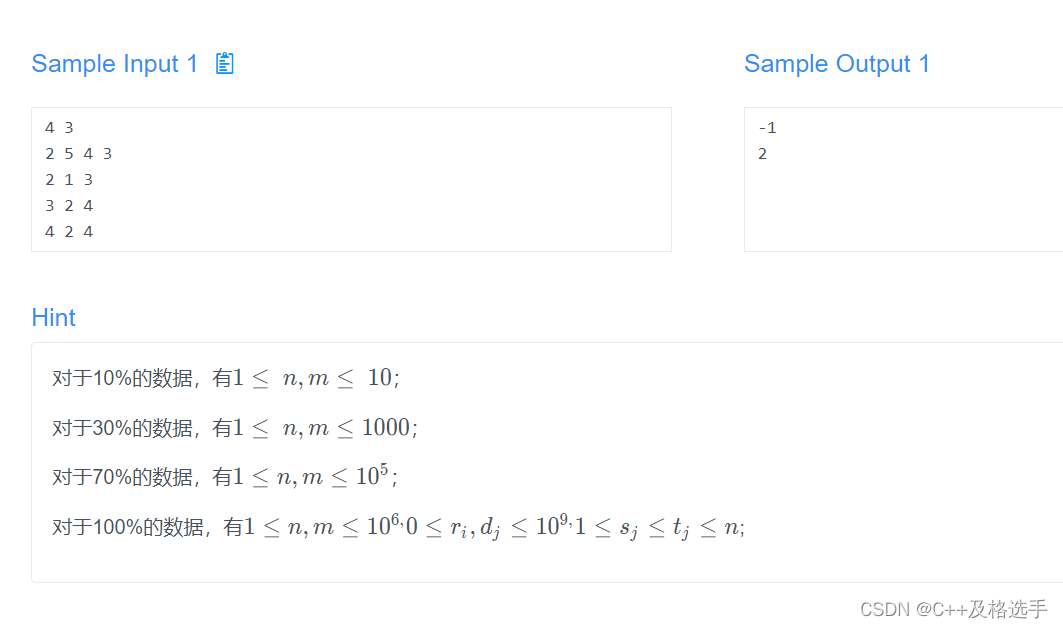Click the Hint section heading
Viewport: 1063px width, 628px height.
(54, 317)
